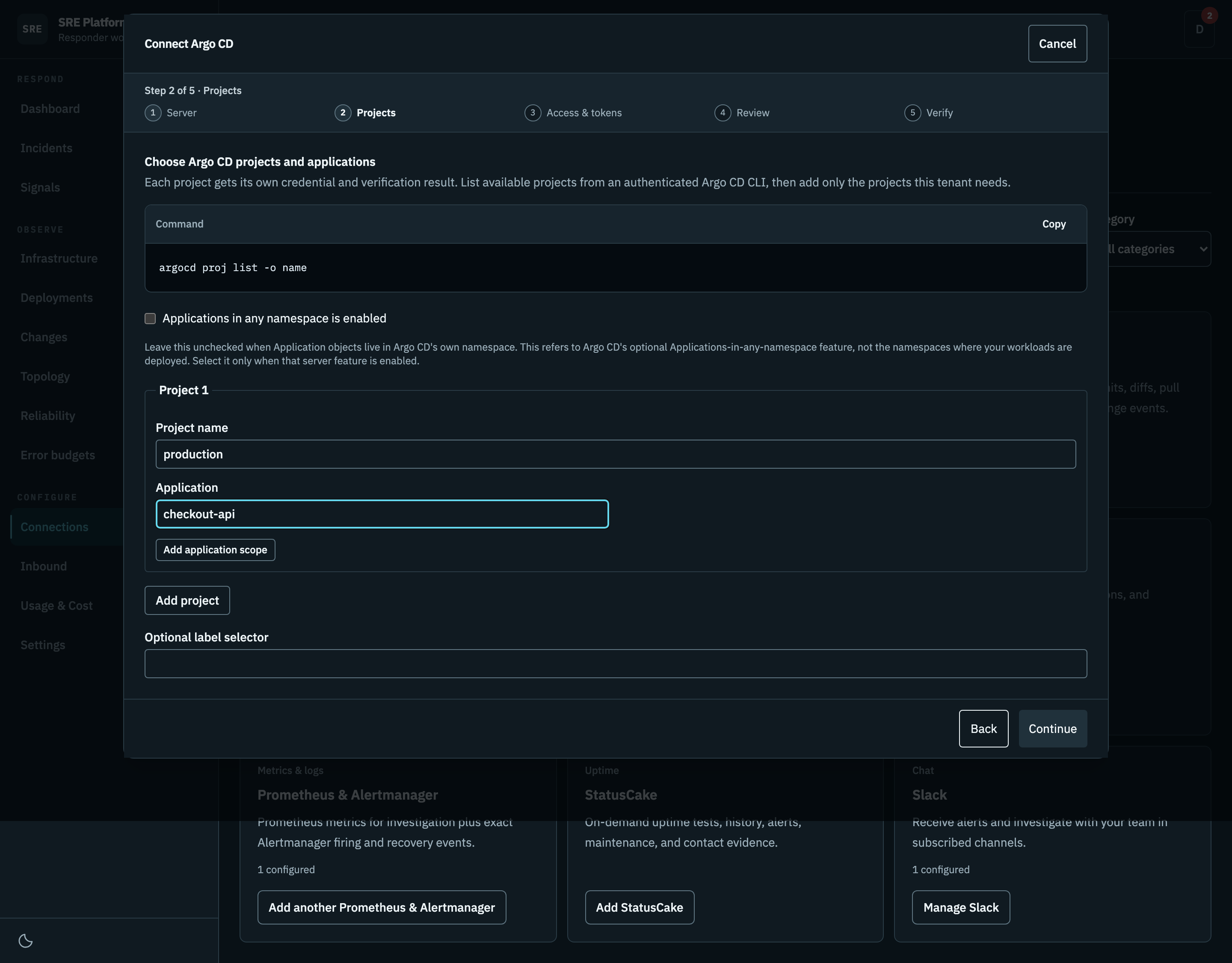Open Reliability in the sidebar
This screenshot has width=1232, height=963.
point(47,416)
